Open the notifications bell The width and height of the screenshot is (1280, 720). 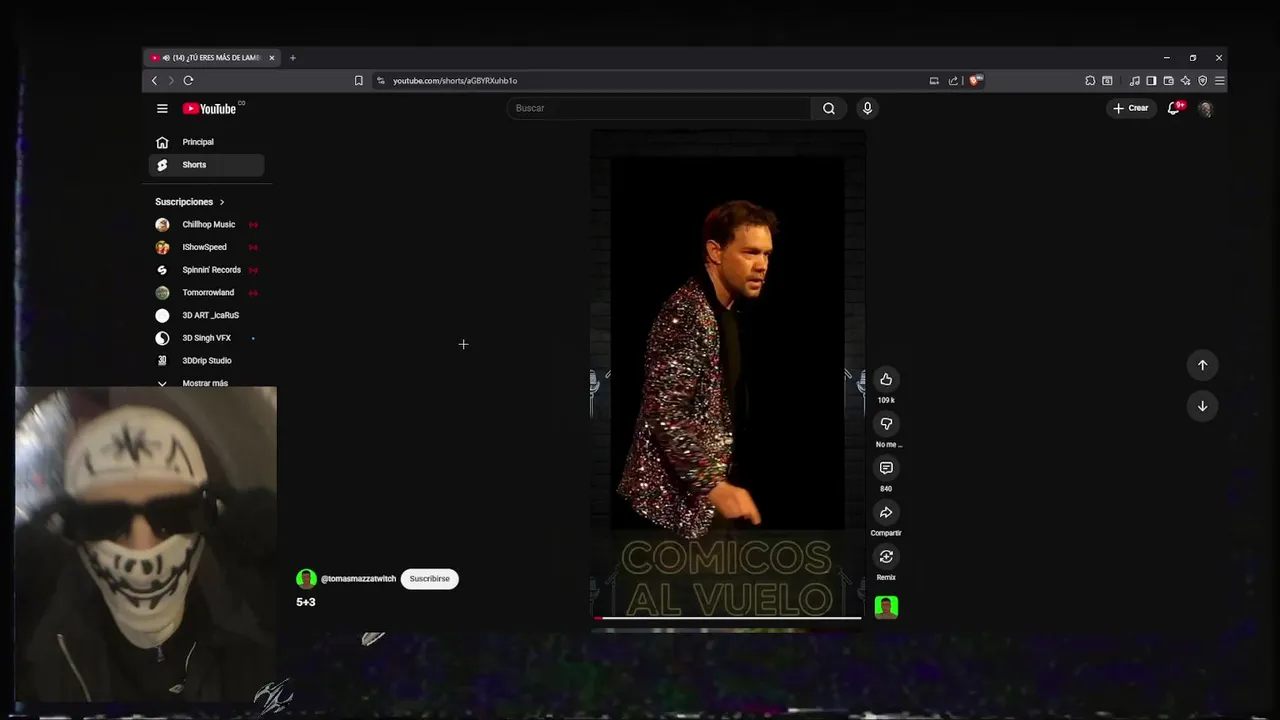coord(1175,108)
